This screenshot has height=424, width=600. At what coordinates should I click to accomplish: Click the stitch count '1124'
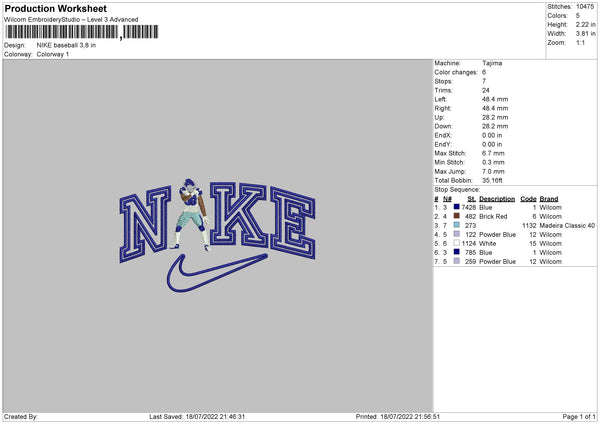point(469,244)
